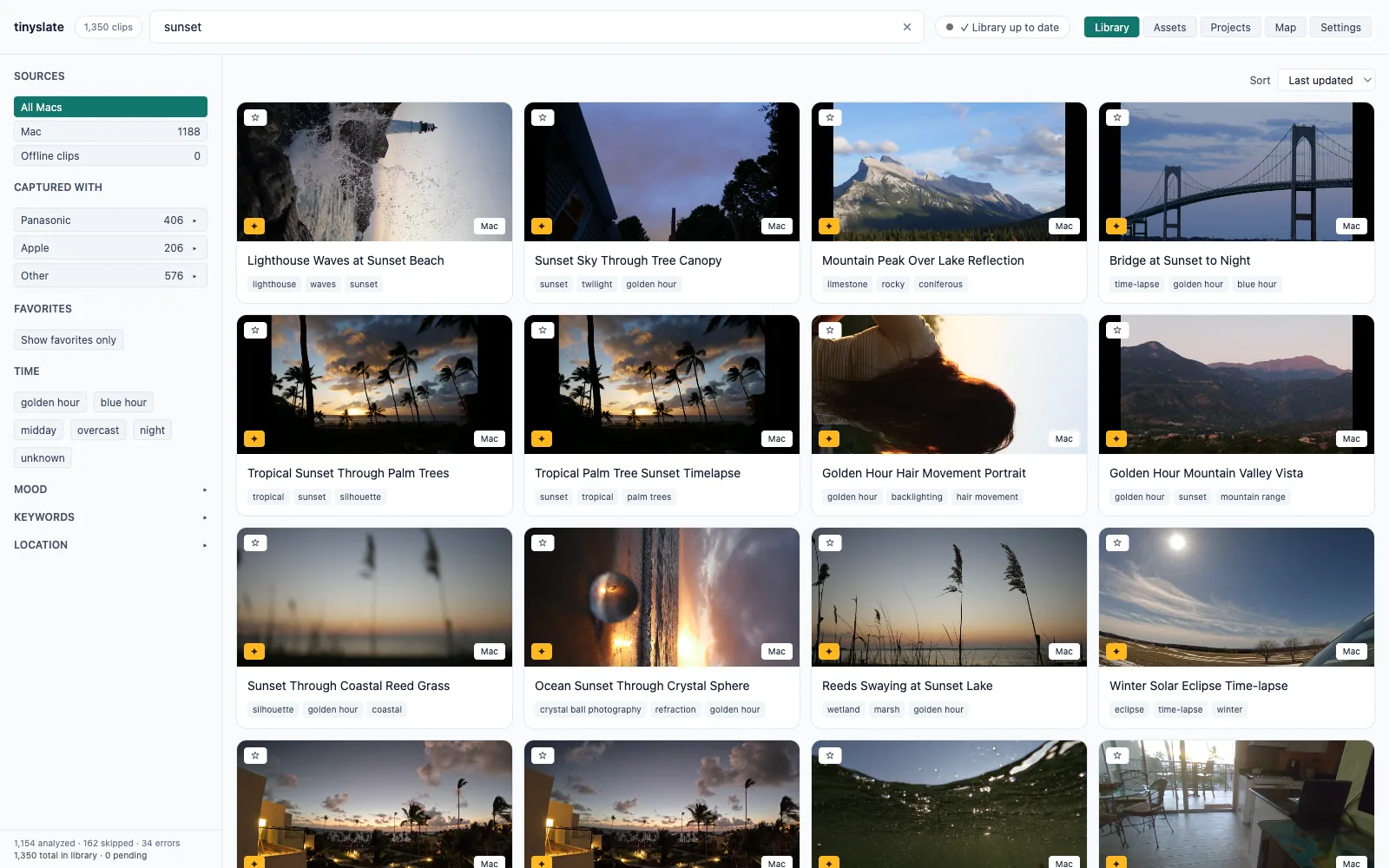Filter by Offline clips source
1389x868 pixels.
[x=110, y=155]
